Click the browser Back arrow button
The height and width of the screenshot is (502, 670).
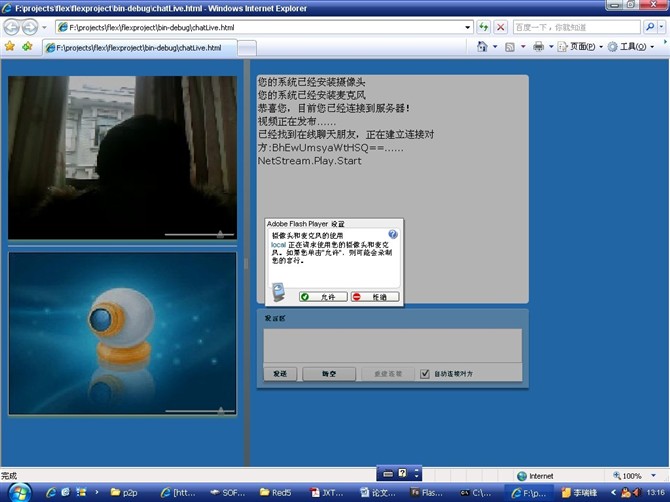tap(12, 27)
